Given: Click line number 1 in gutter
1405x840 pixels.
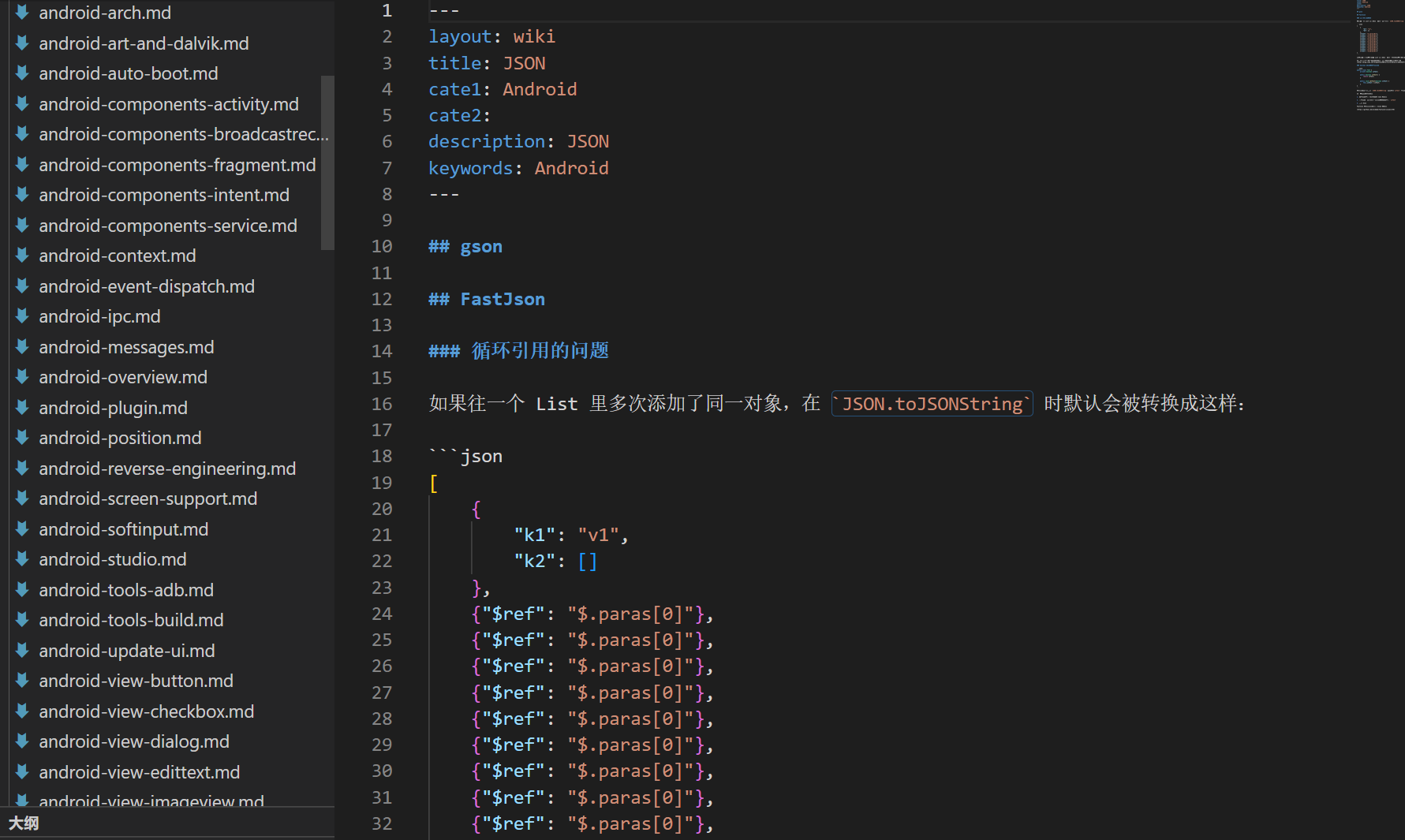Looking at the screenshot, I should (387, 10).
